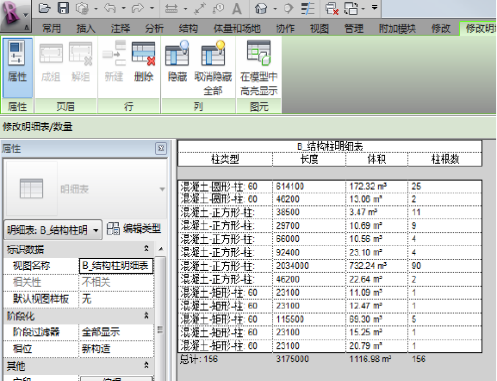Select the volume cell 20.79 m³
This screenshot has height=381, width=497.
[x=377, y=346]
